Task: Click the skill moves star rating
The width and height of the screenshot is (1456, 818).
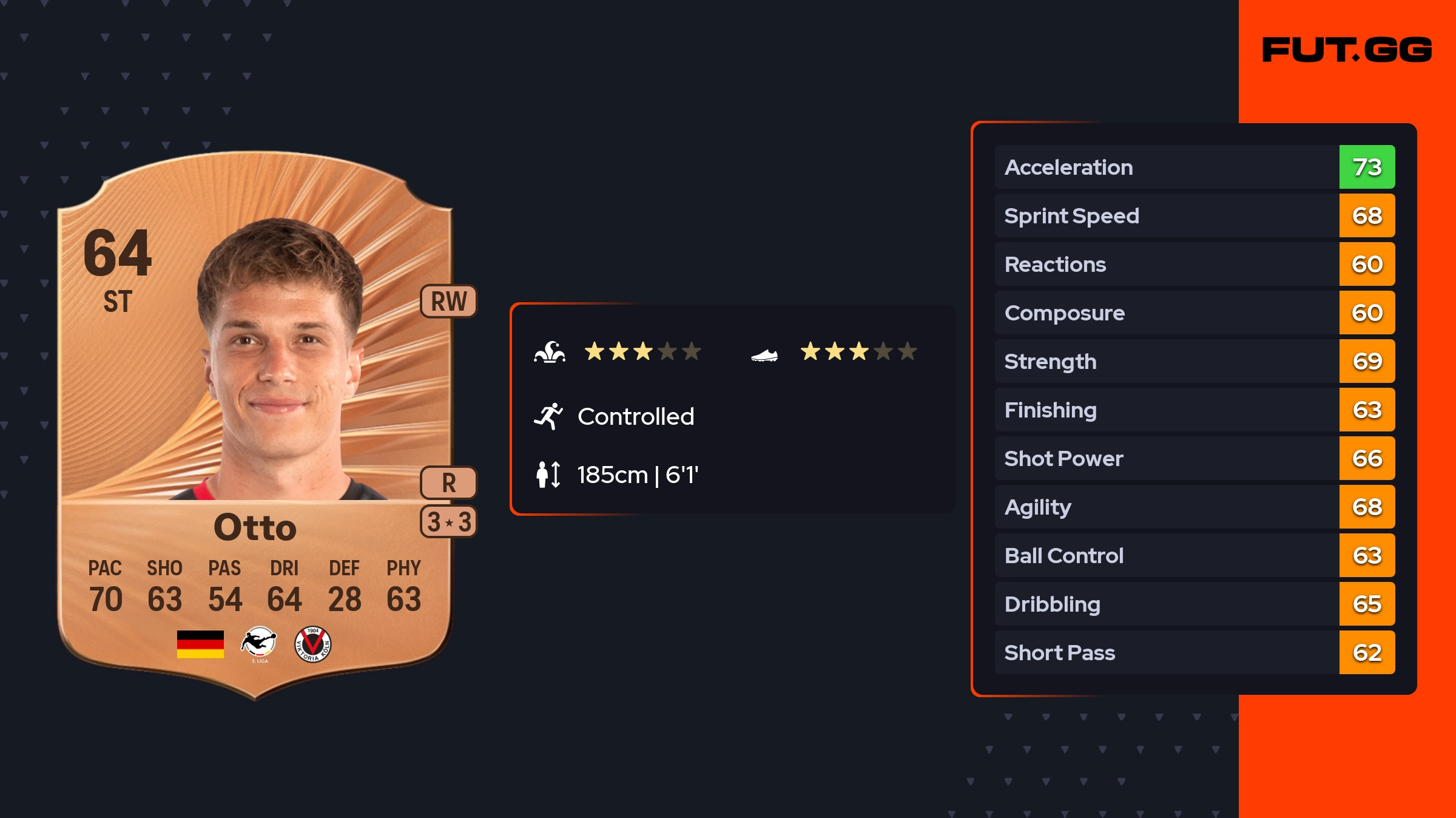Action: [x=643, y=351]
